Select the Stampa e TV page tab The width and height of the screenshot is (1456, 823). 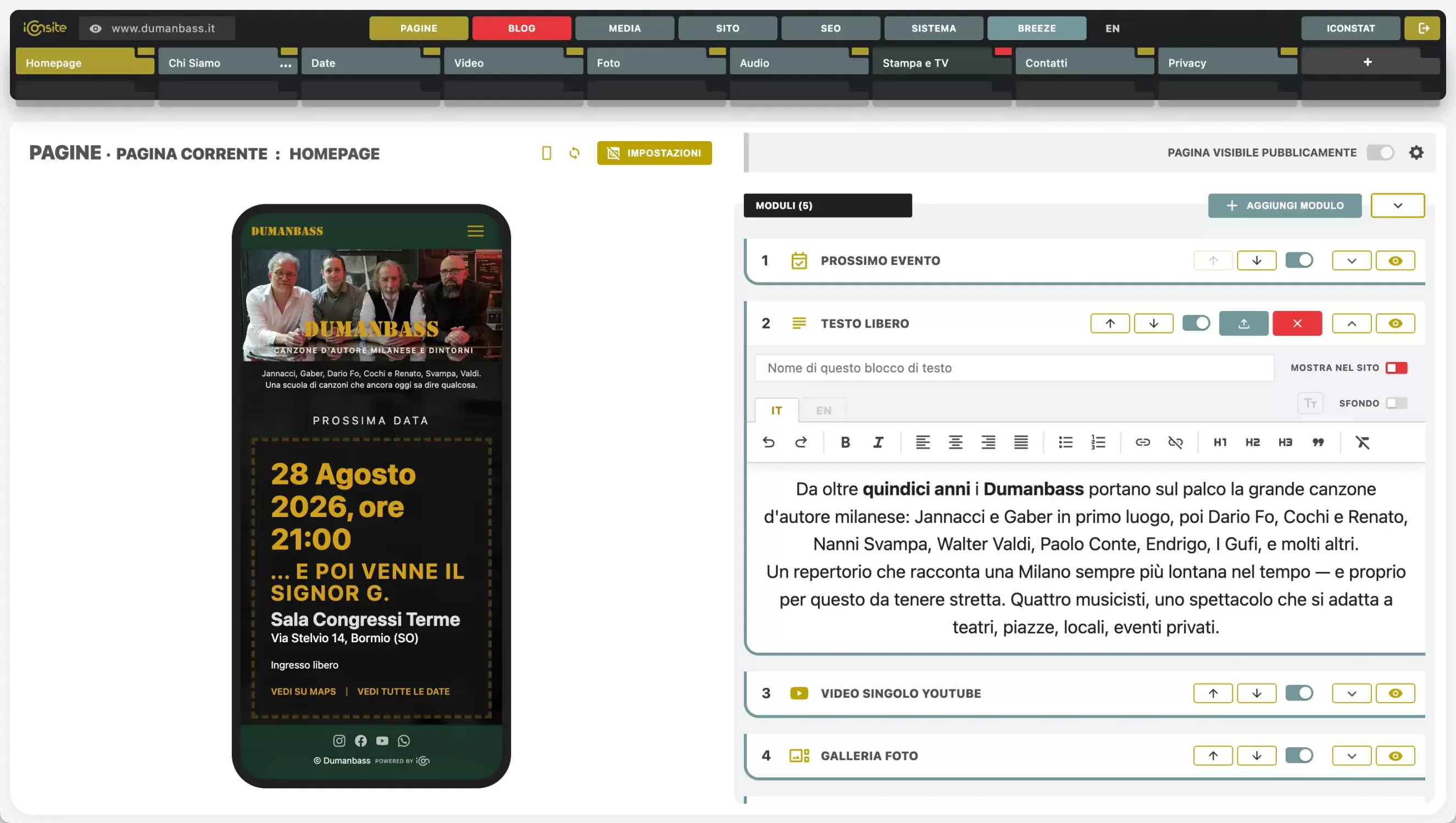tap(942, 61)
